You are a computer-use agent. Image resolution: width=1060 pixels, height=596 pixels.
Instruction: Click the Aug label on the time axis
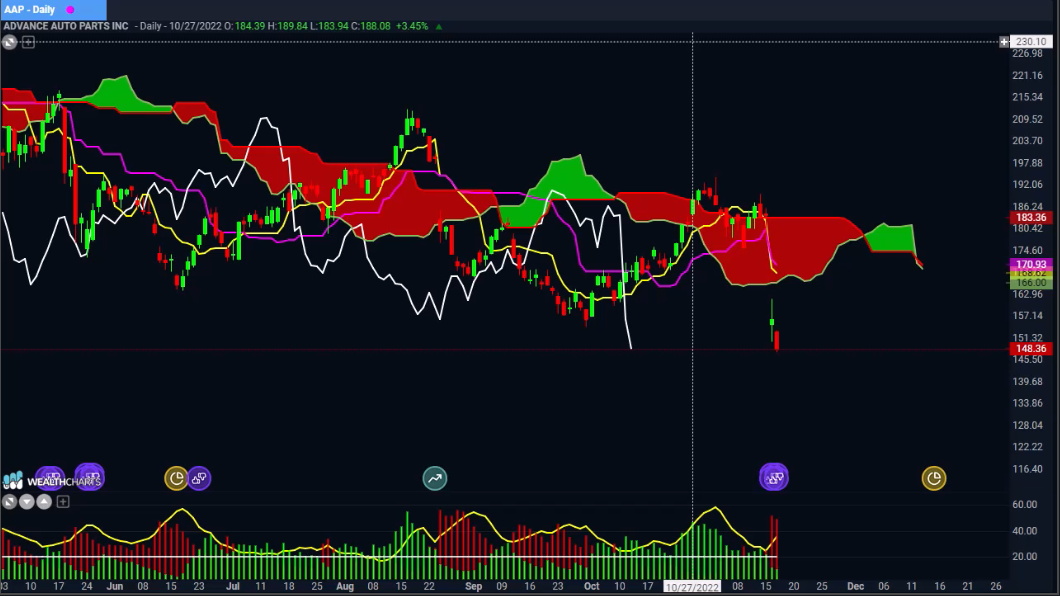345,587
